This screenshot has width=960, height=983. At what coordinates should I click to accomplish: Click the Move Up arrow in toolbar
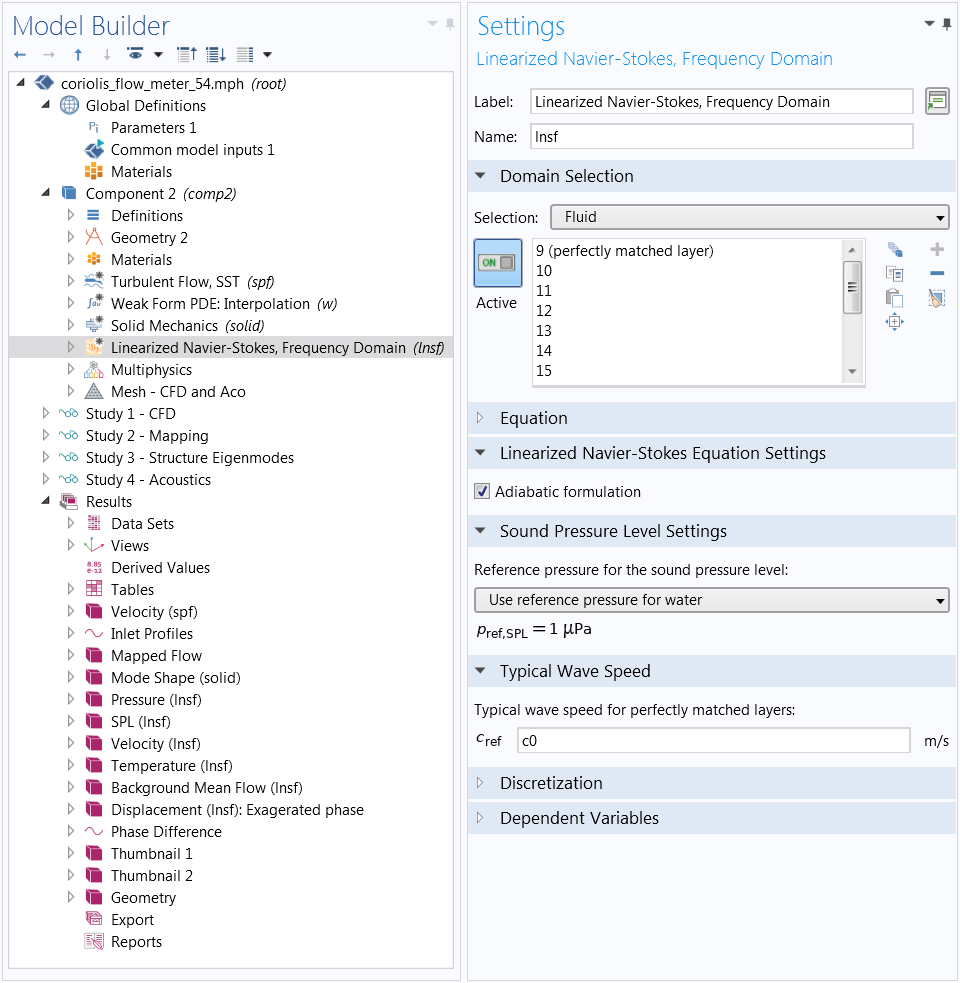[78, 55]
